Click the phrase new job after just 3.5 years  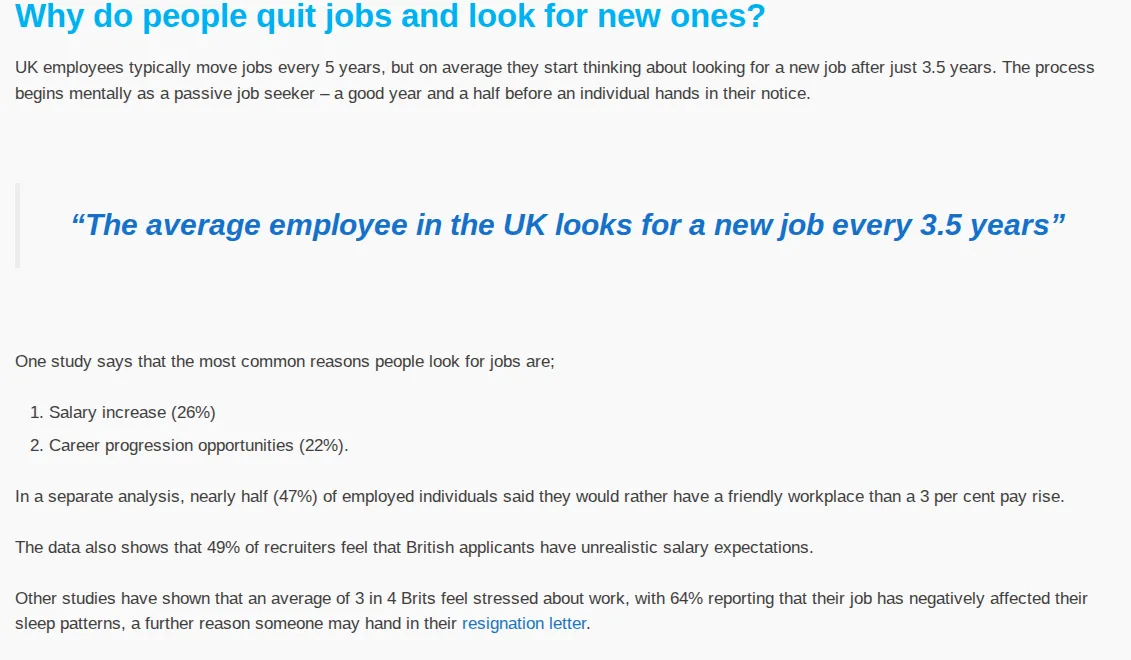[891, 68]
